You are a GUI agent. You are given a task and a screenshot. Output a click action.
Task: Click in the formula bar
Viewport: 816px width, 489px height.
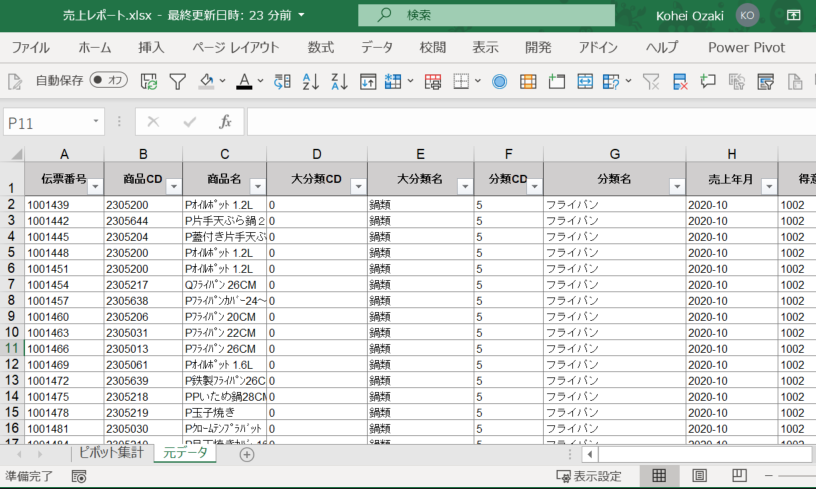click(x=531, y=122)
